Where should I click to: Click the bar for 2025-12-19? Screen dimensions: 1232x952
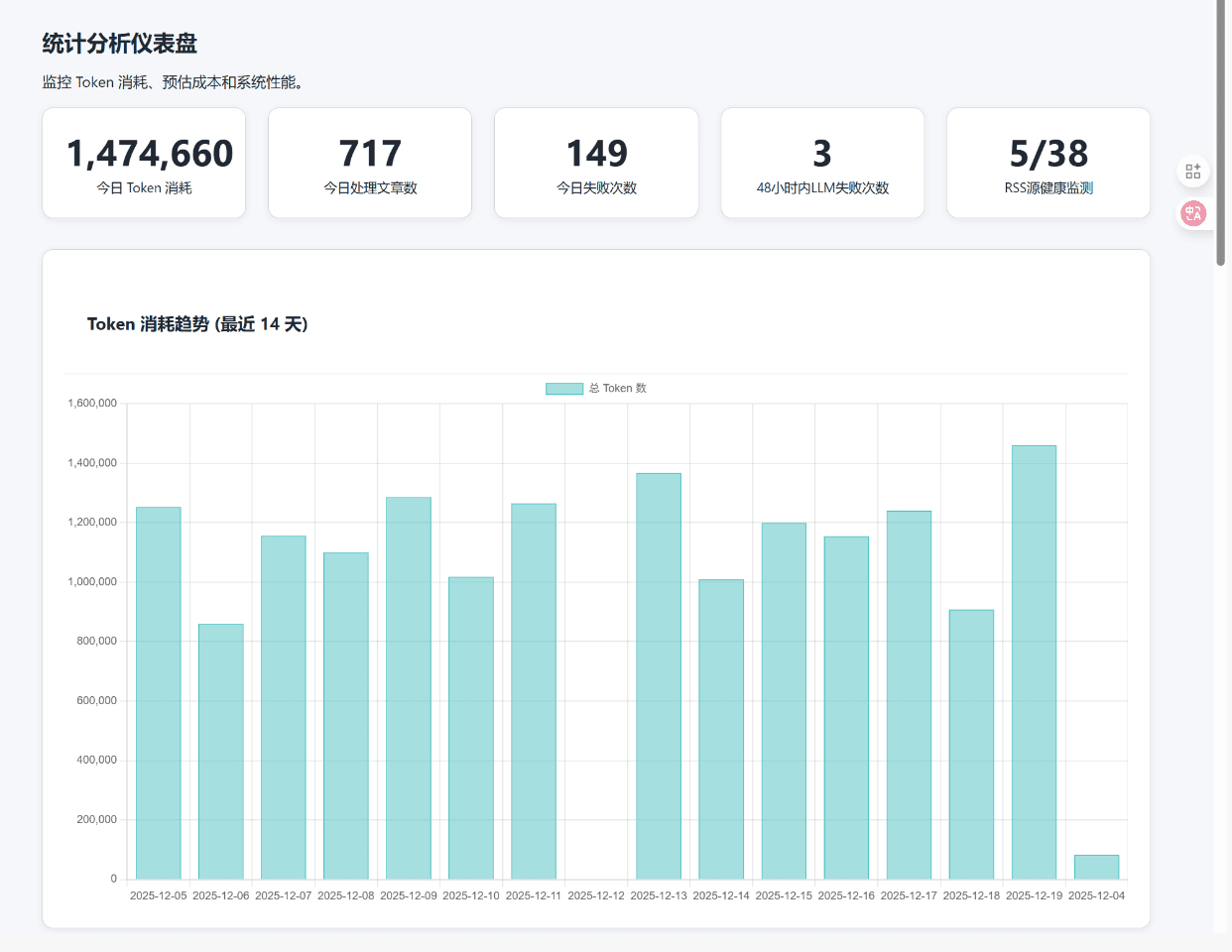click(1034, 662)
